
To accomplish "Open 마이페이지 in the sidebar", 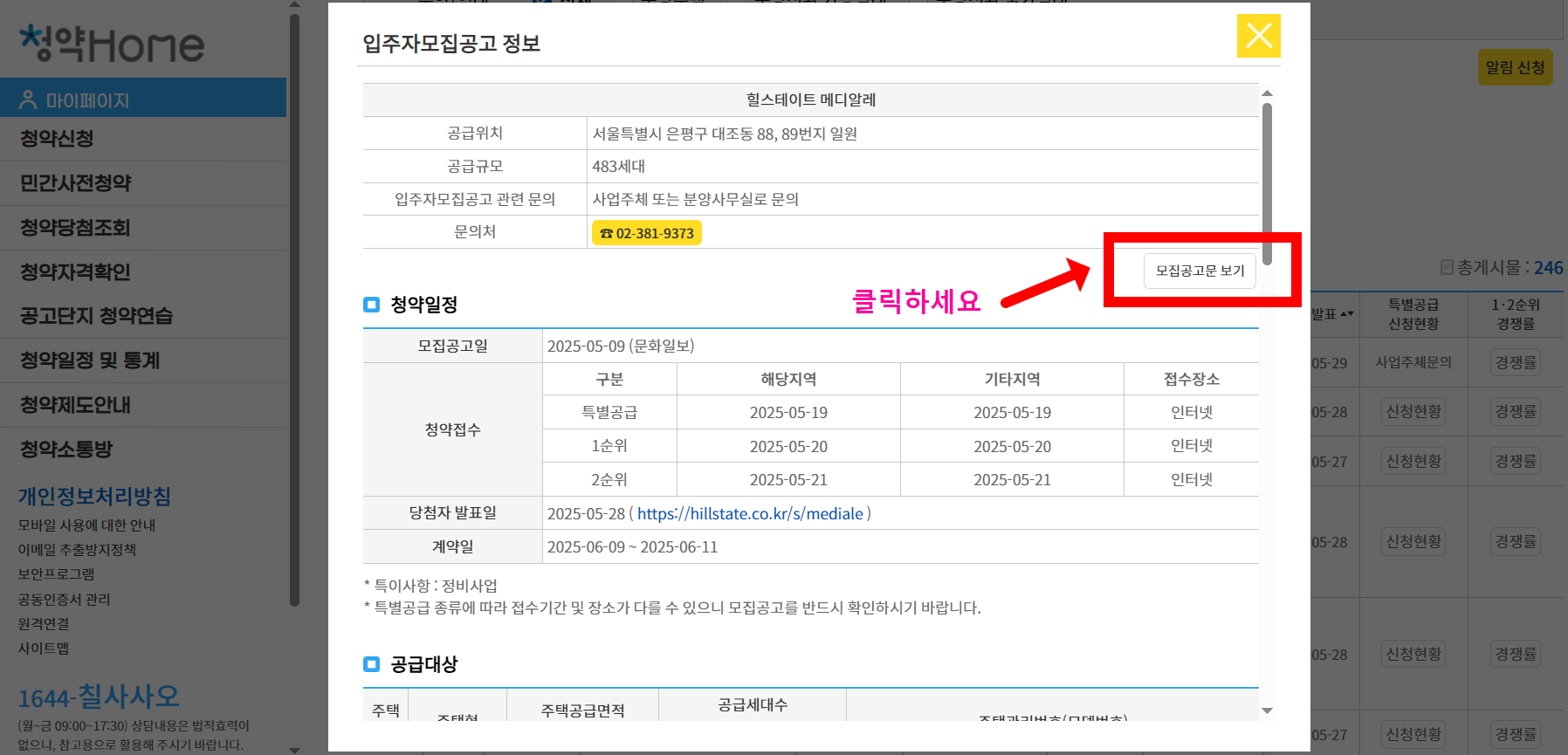I will [x=143, y=98].
